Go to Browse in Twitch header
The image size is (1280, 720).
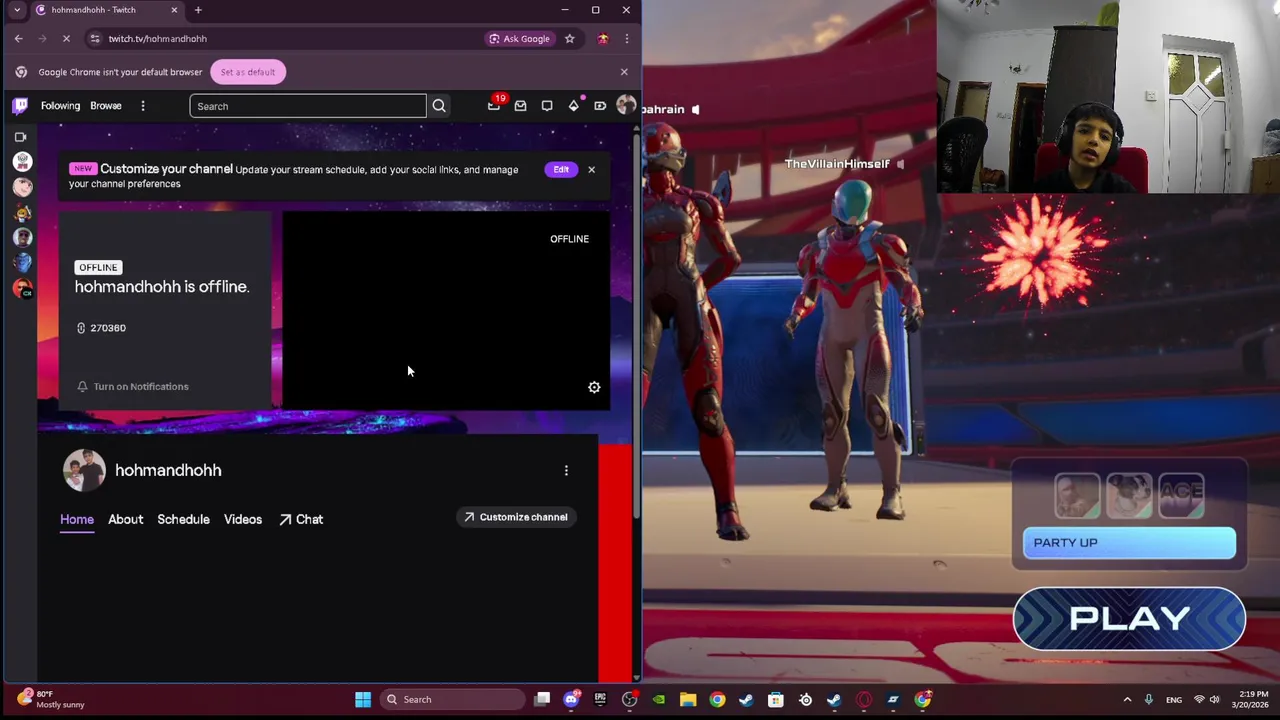106,106
